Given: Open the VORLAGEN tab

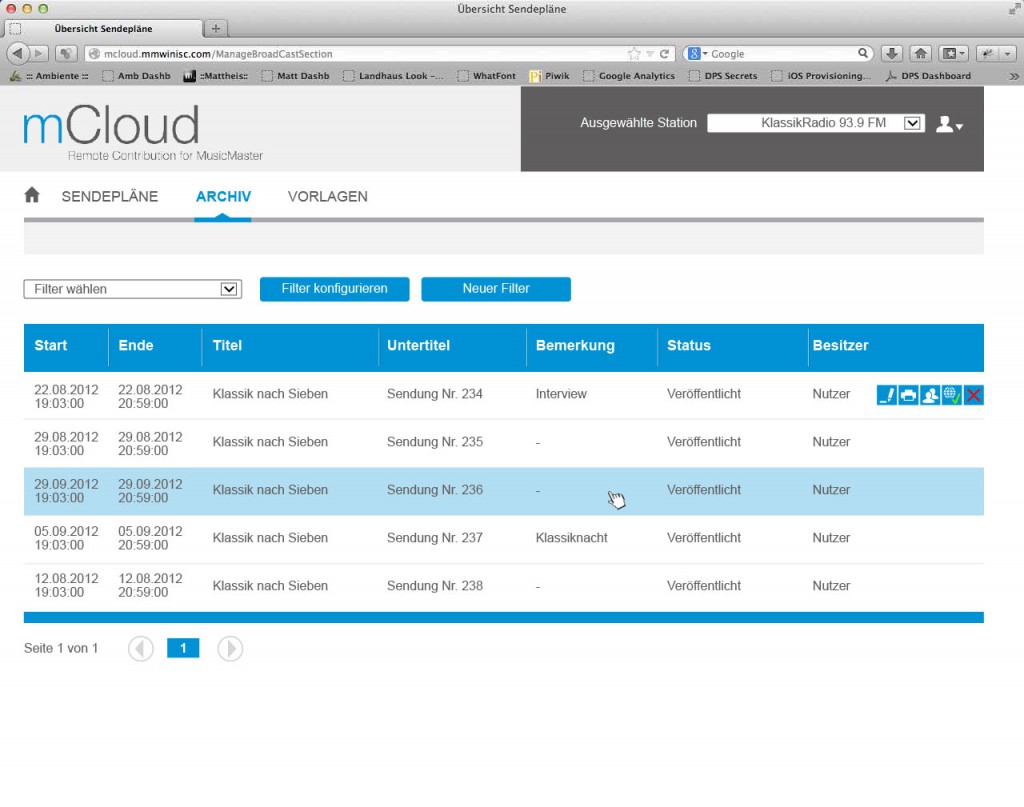Looking at the screenshot, I should [327, 196].
